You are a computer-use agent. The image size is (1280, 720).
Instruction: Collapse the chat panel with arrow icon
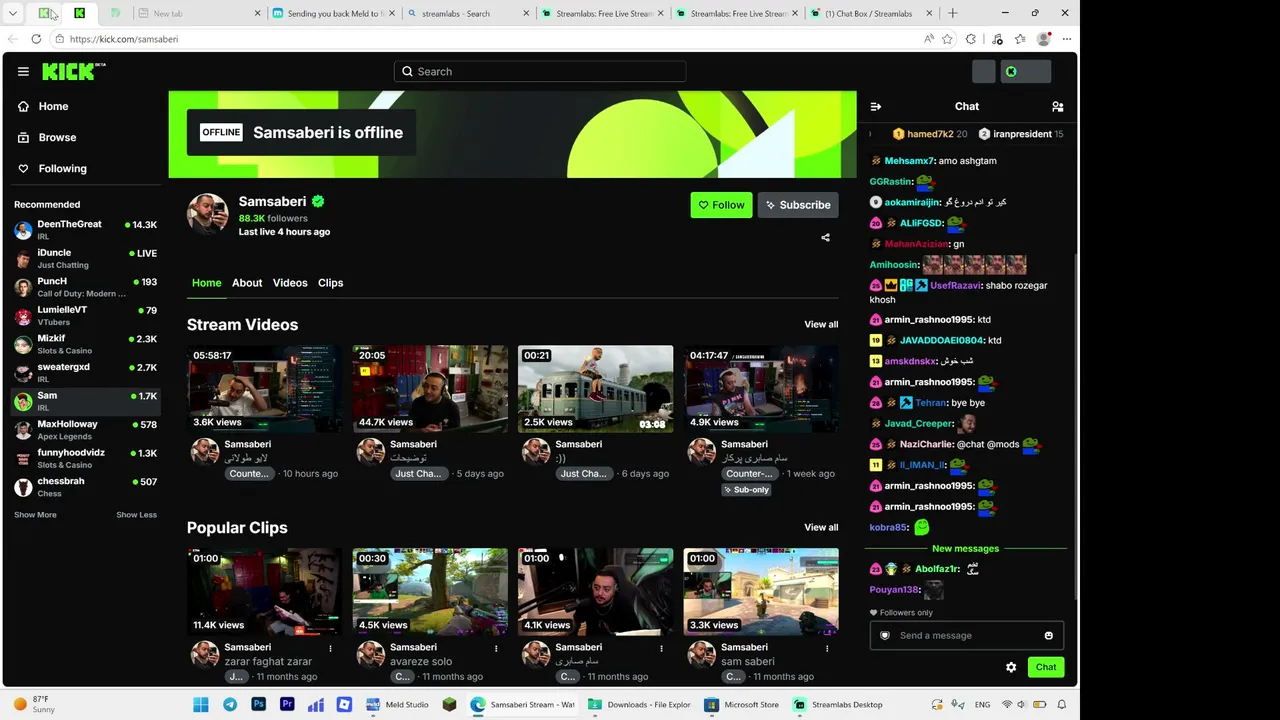coord(876,106)
